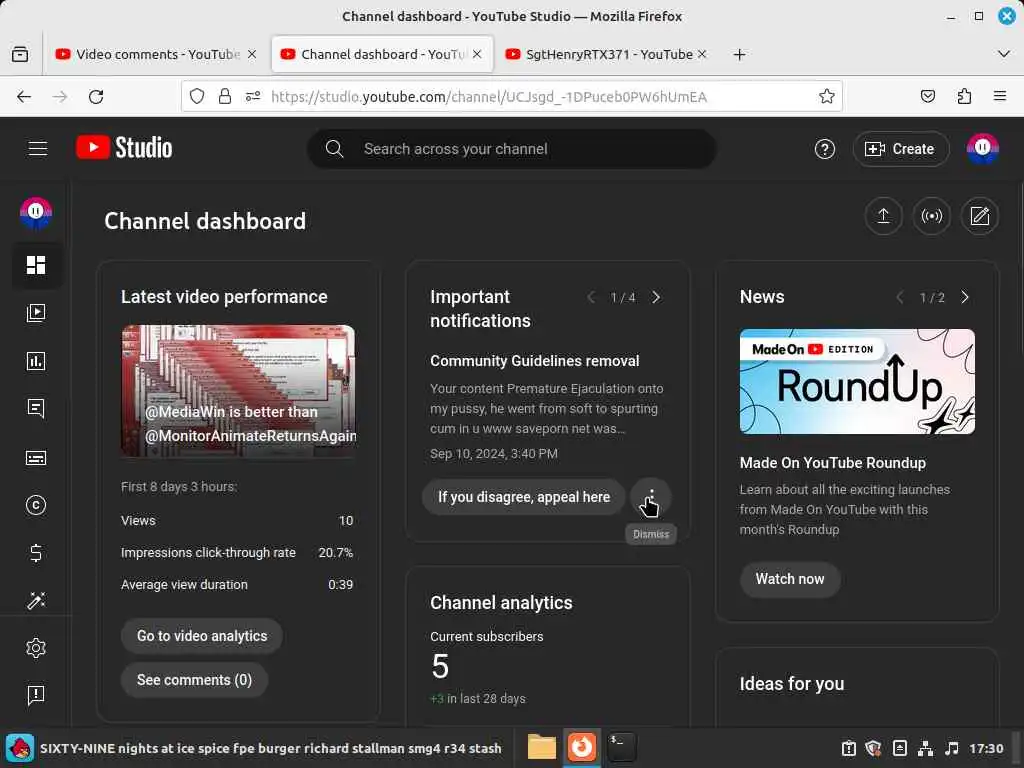Open the Firefox application menu
The width and height of the screenshot is (1024, 768).
1000,97
